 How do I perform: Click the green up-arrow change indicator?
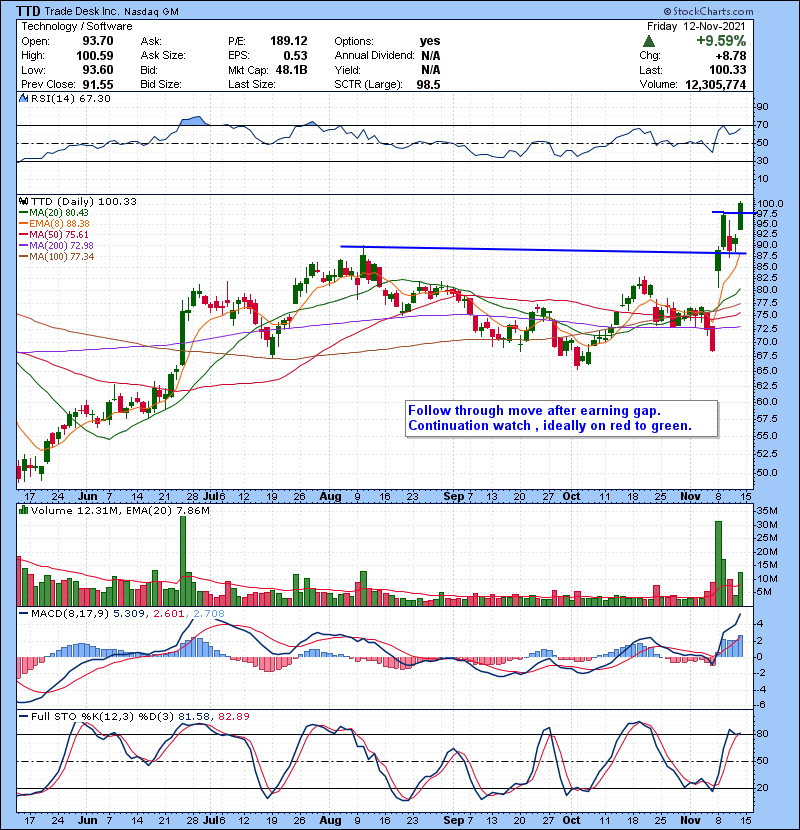pos(649,41)
